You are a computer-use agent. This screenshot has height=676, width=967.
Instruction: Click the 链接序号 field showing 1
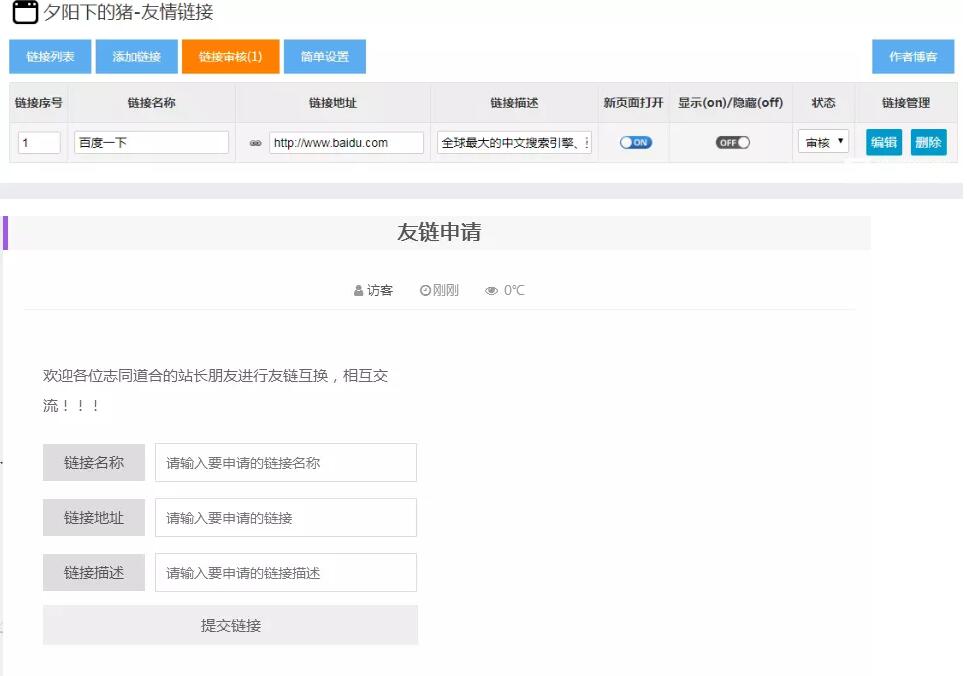[x=39, y=142]
